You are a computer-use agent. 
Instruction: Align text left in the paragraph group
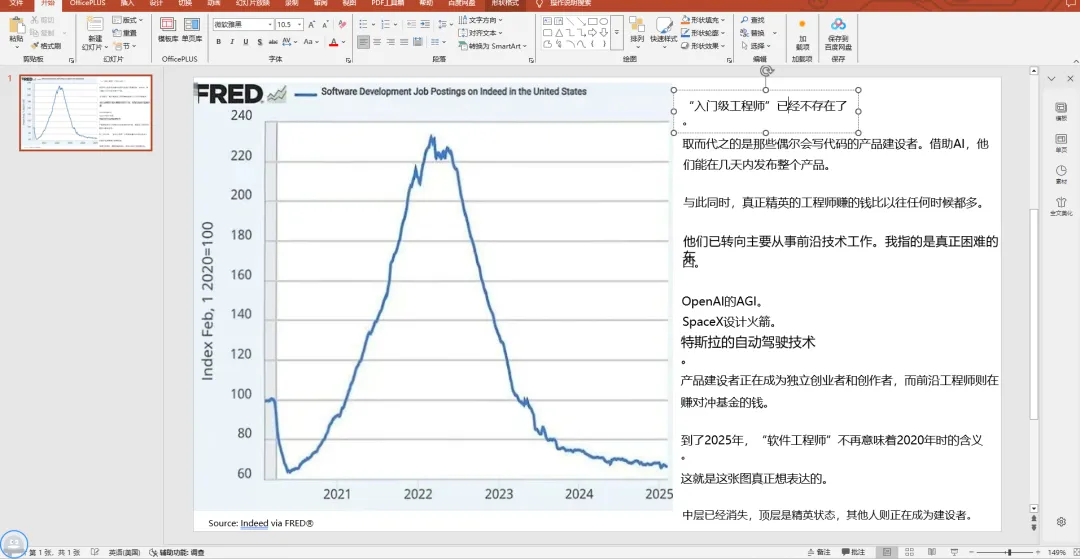[x=363, y=42]
